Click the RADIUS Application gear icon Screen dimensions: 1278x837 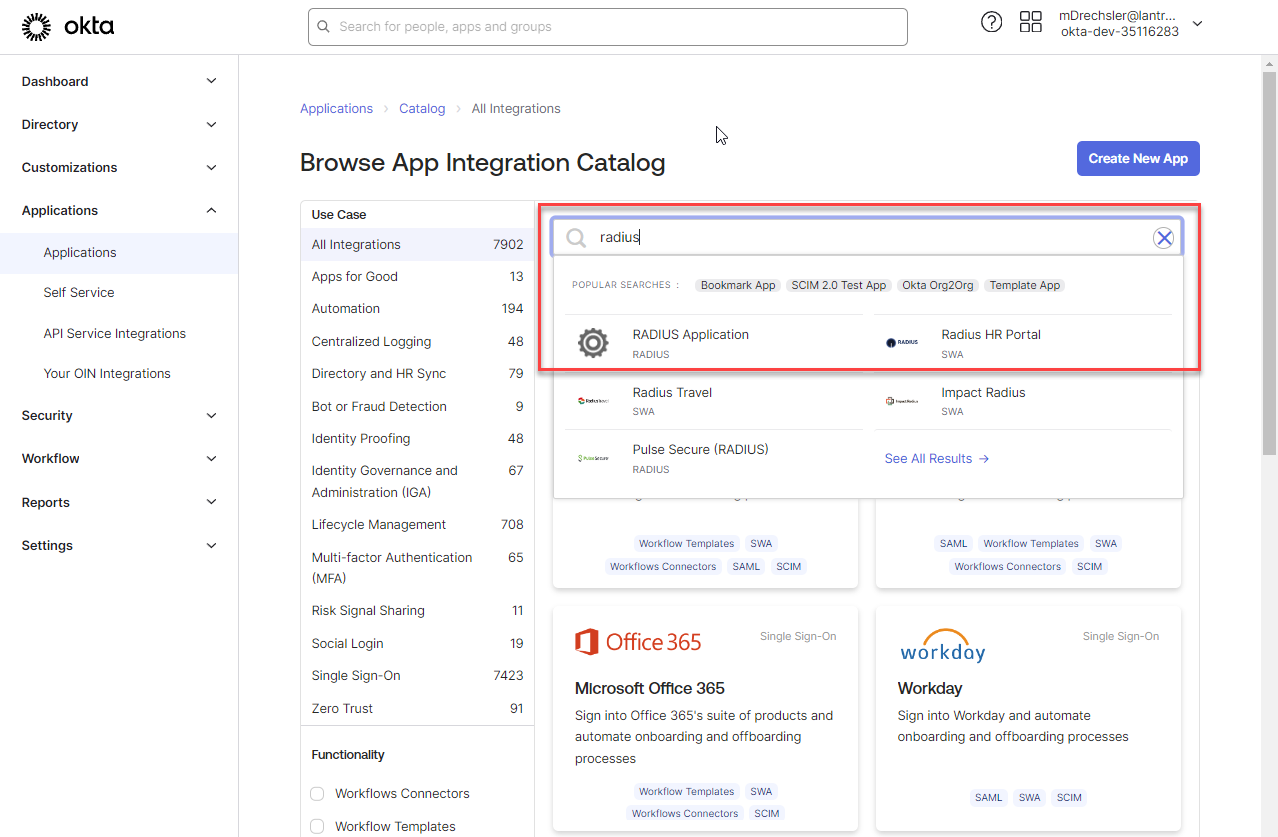(593, 343)
